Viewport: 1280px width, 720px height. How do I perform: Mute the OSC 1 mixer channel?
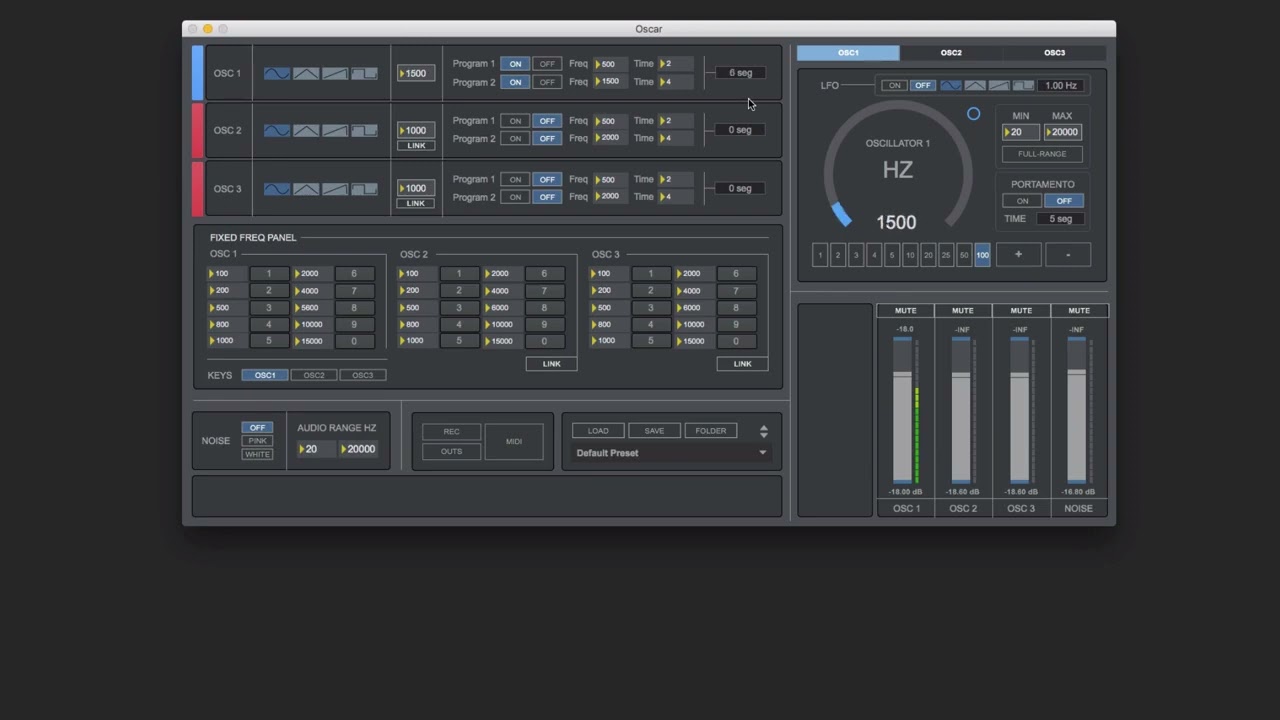(905, 310)
